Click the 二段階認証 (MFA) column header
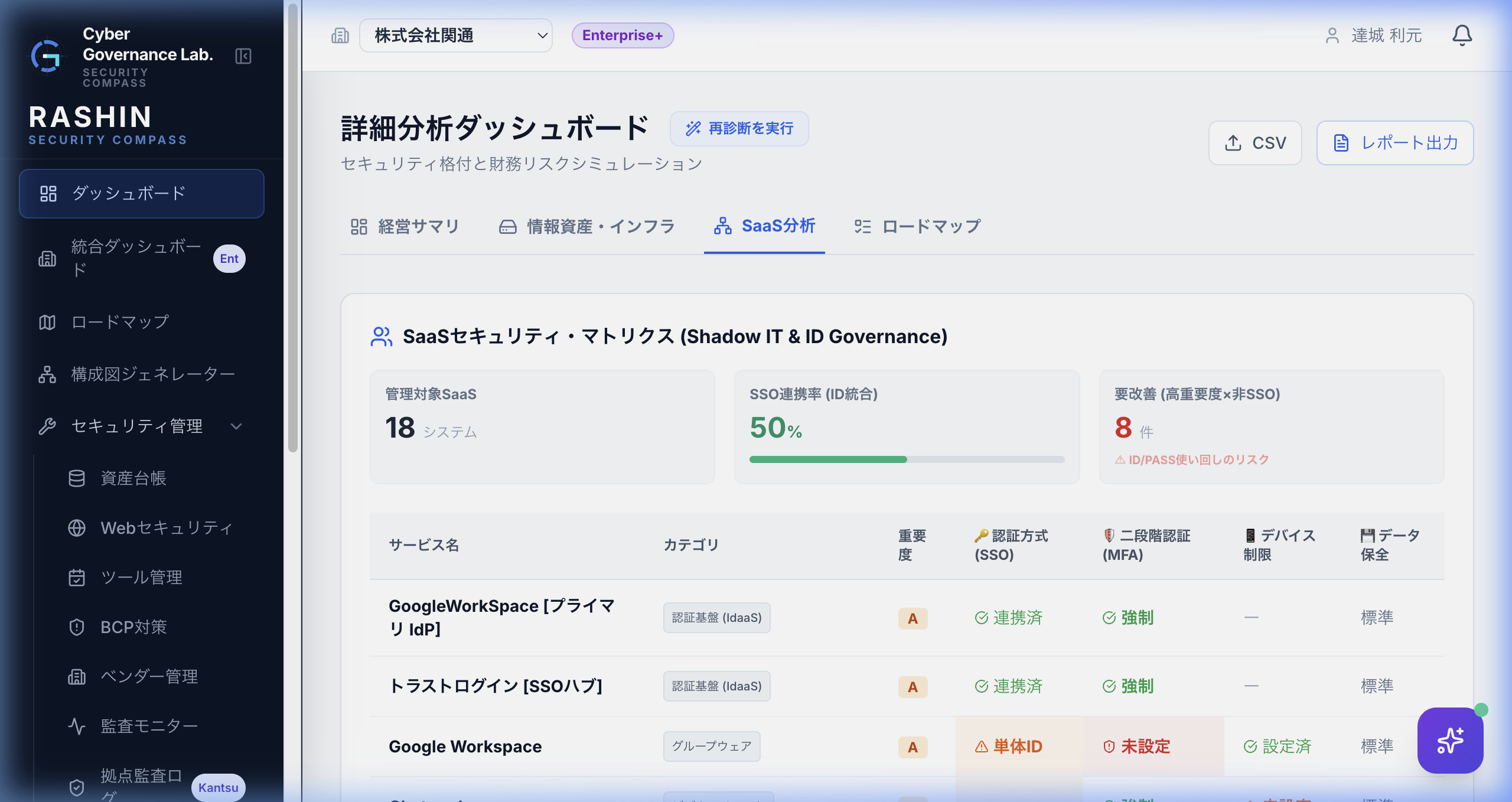This screenshot has height=802, width=1512. (x=1146, y=545)
